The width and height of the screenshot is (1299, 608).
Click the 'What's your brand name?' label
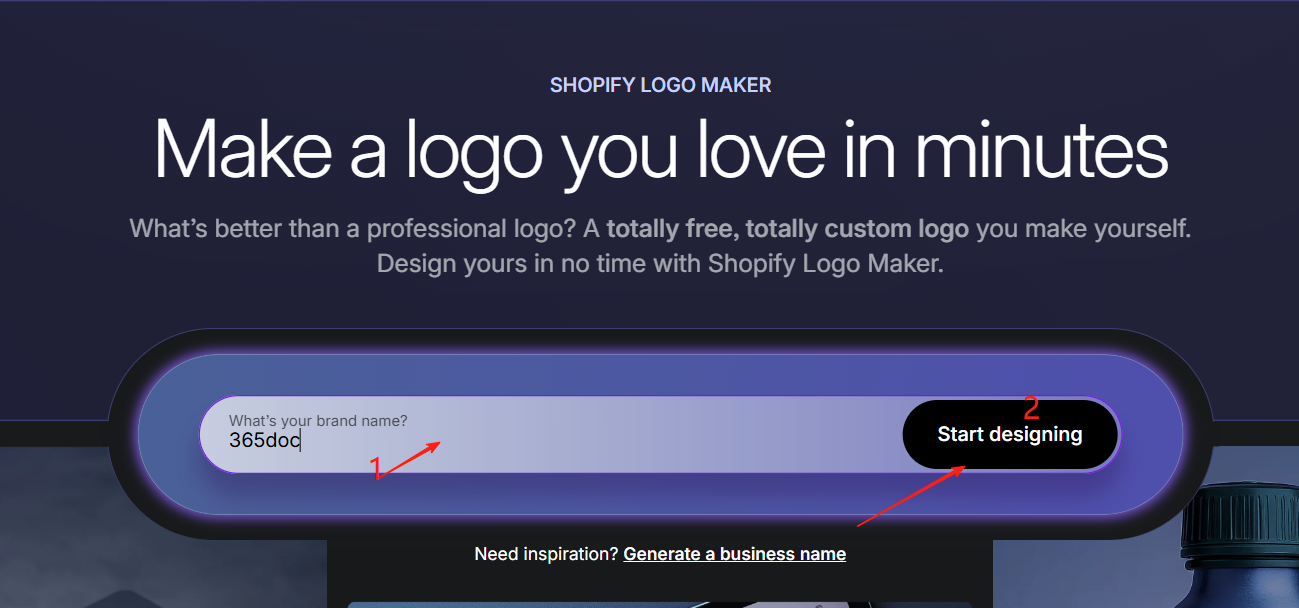coord(318,420)
